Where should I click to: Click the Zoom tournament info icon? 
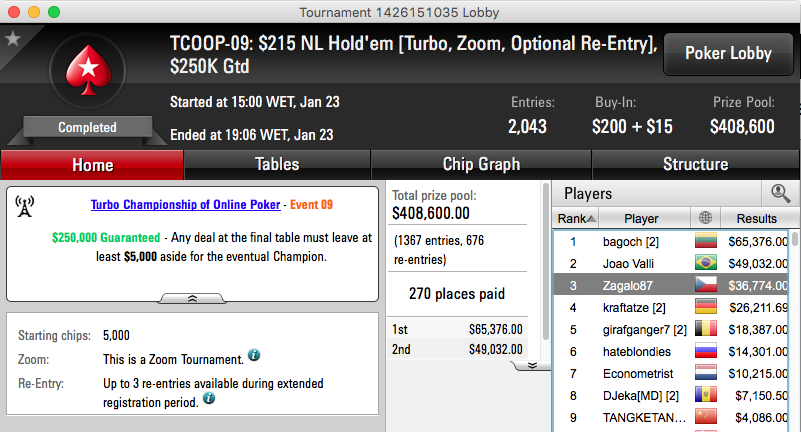coord(254,355)
